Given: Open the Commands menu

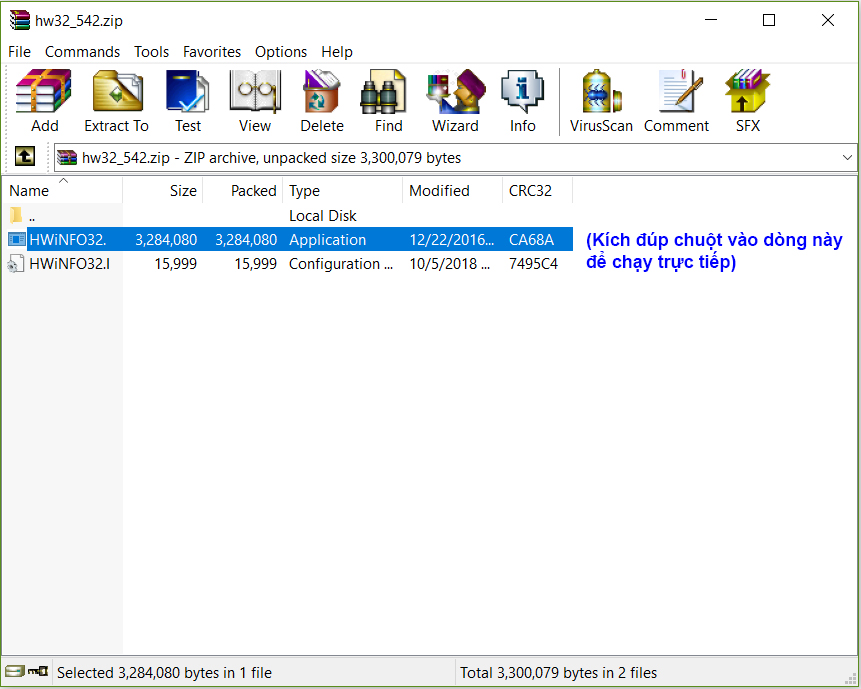Looking at the screenshot, I should (x=82, y=52).
